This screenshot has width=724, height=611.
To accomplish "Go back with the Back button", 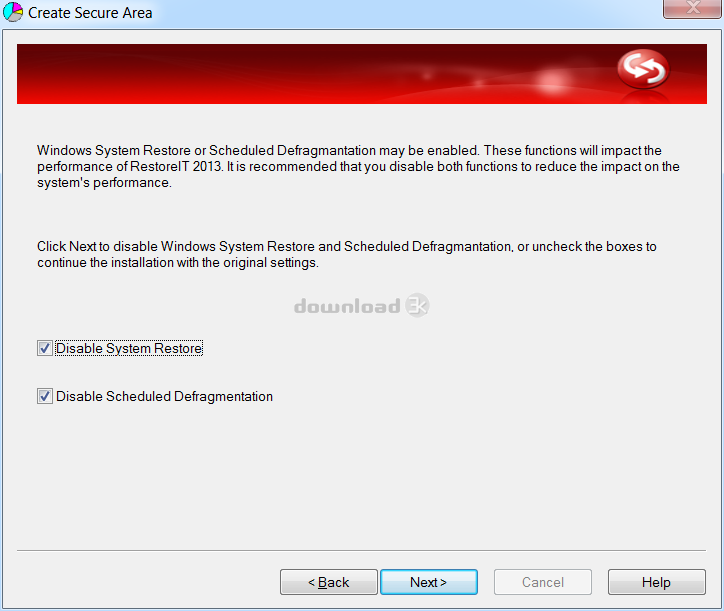I will pyautogui.click(x=328, y=582).
